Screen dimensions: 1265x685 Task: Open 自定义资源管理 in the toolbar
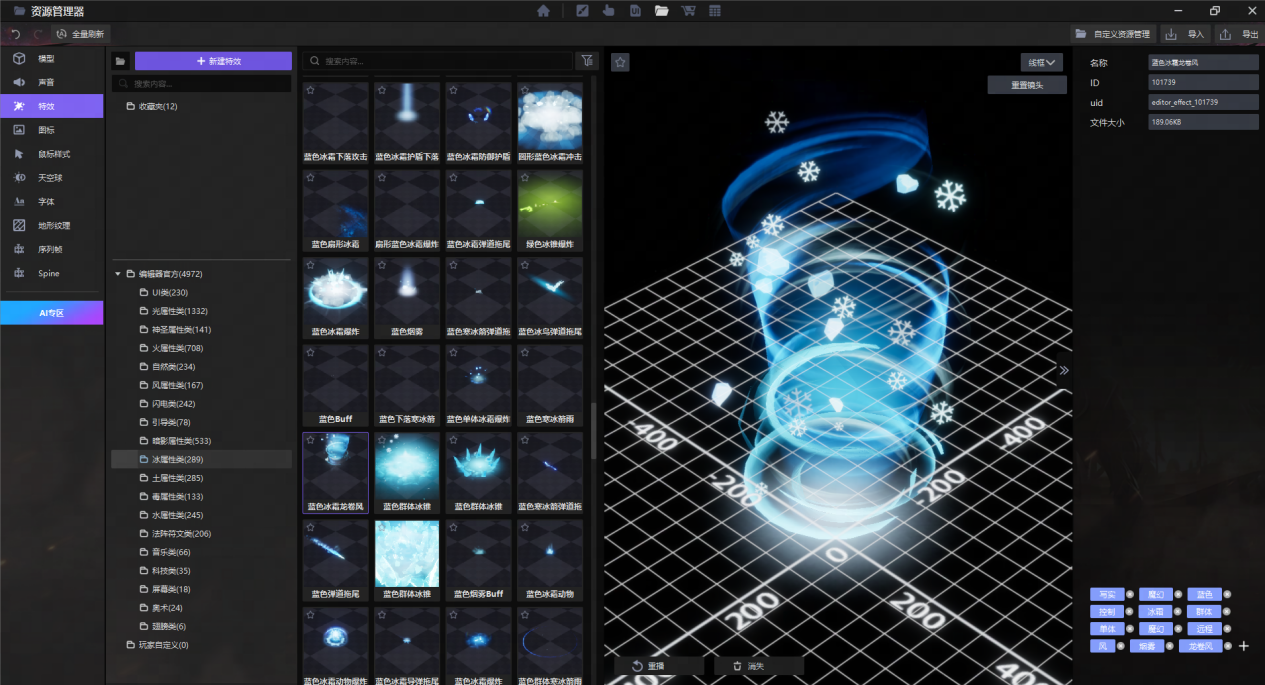[1113, 34]
